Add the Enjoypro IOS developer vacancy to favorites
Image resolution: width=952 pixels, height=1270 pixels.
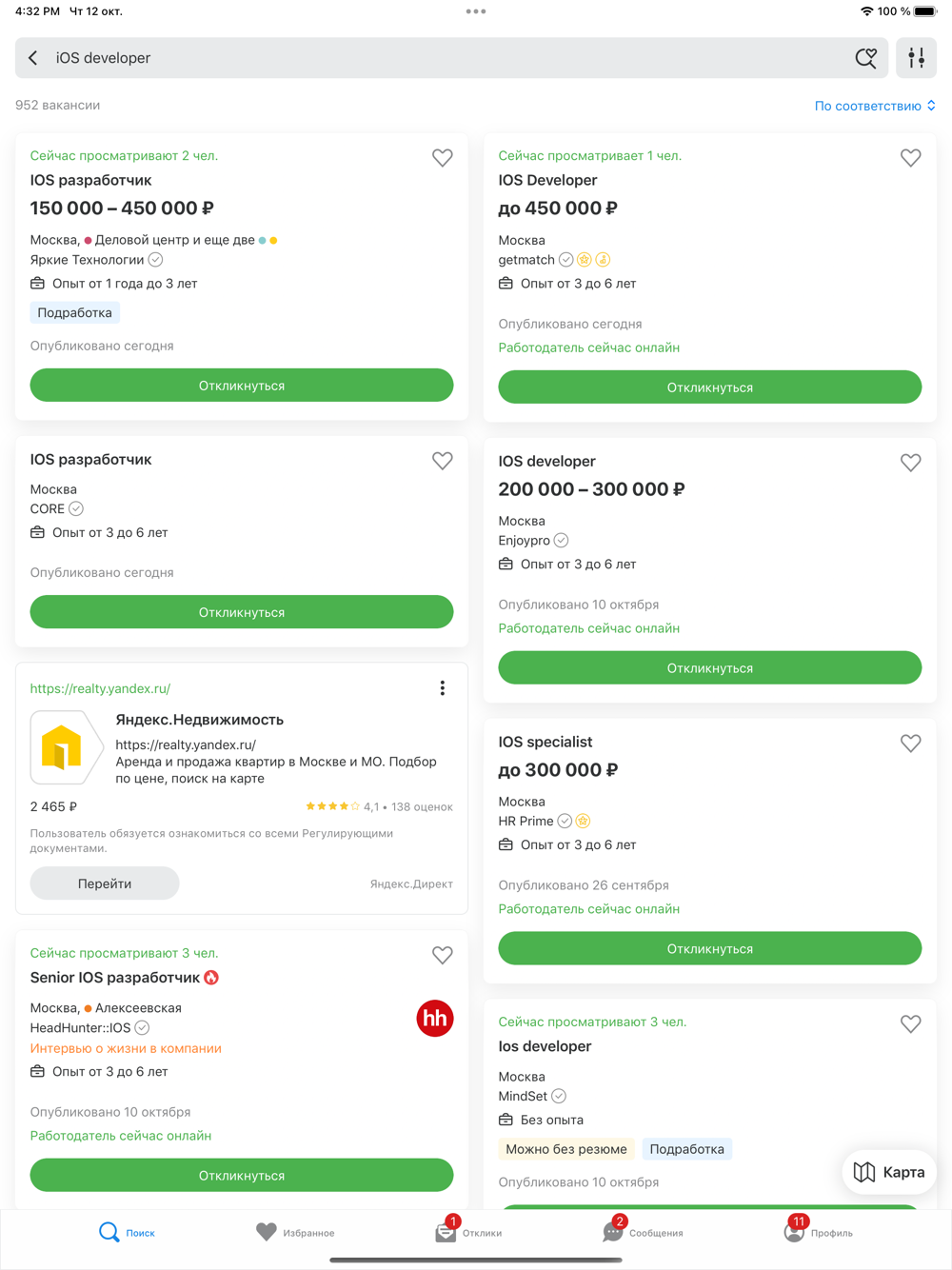911,463
